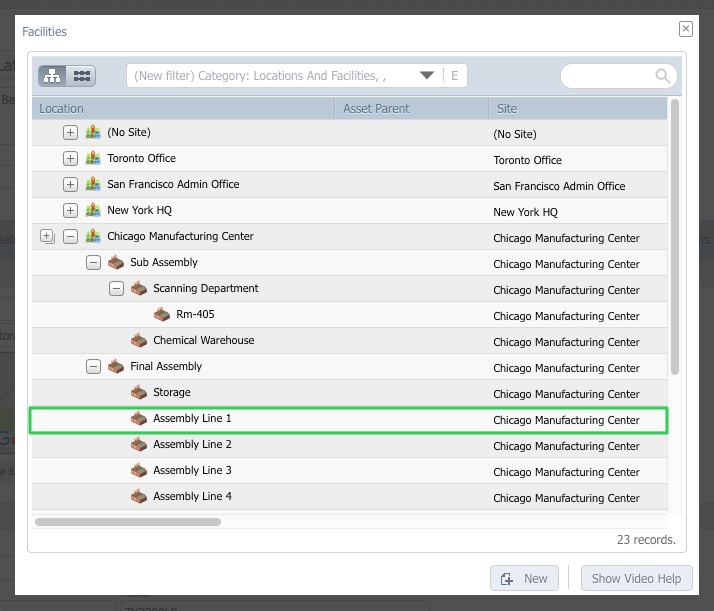The image size is (714, 611).
Task: Expand the Toronto Office node
Action: tap(70, 158)
